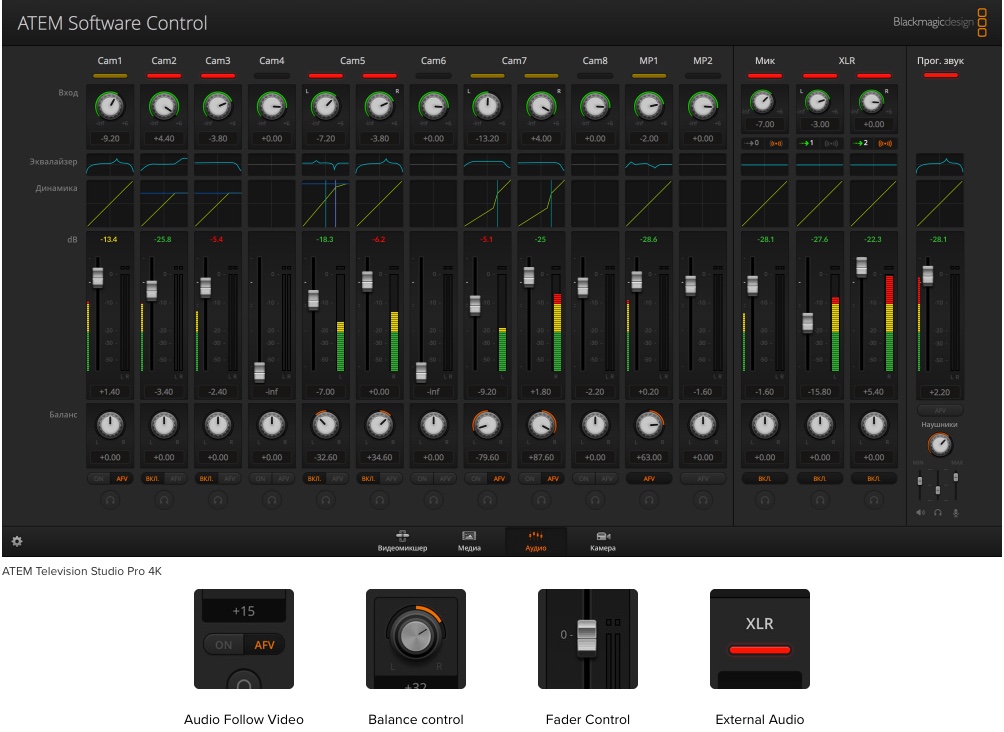This screenshot has width=1004, height=732.
Task: Click the Cam4 fader handle
Action: pyautogui.click(x=259, y=370)
